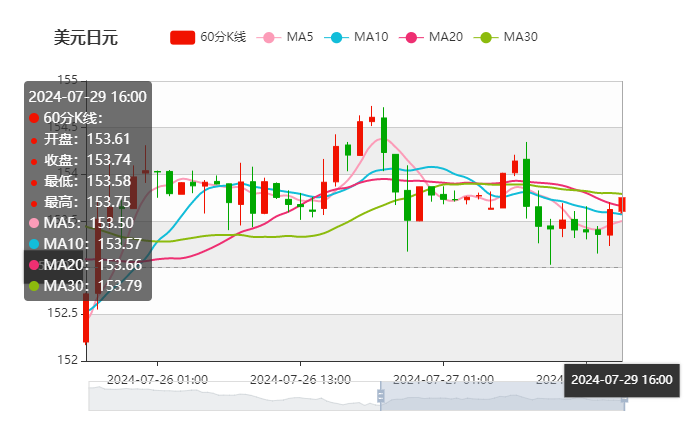Click the long red candlestick at 152.5
The width and height of the screenshot is (689, 427).
coord(86,318)
